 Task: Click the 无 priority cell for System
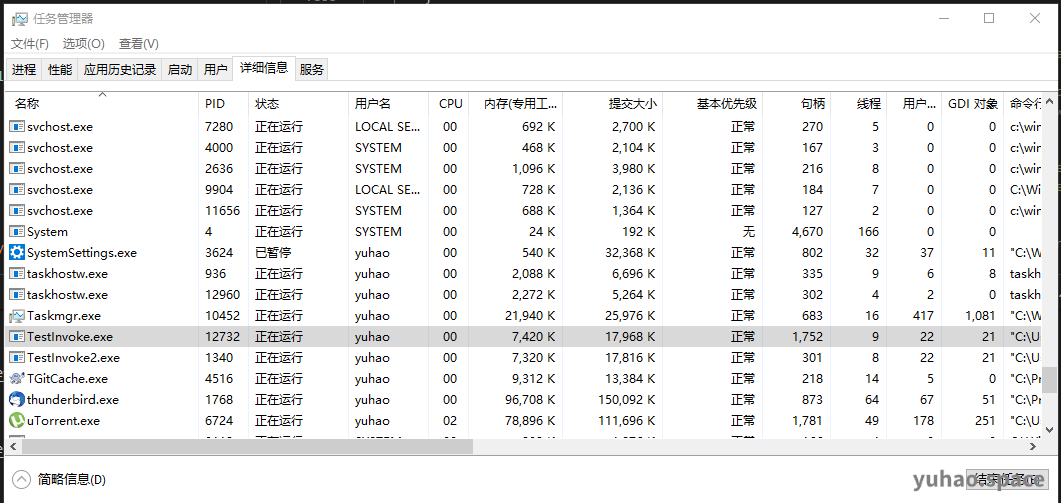click(x=748, y=232)
